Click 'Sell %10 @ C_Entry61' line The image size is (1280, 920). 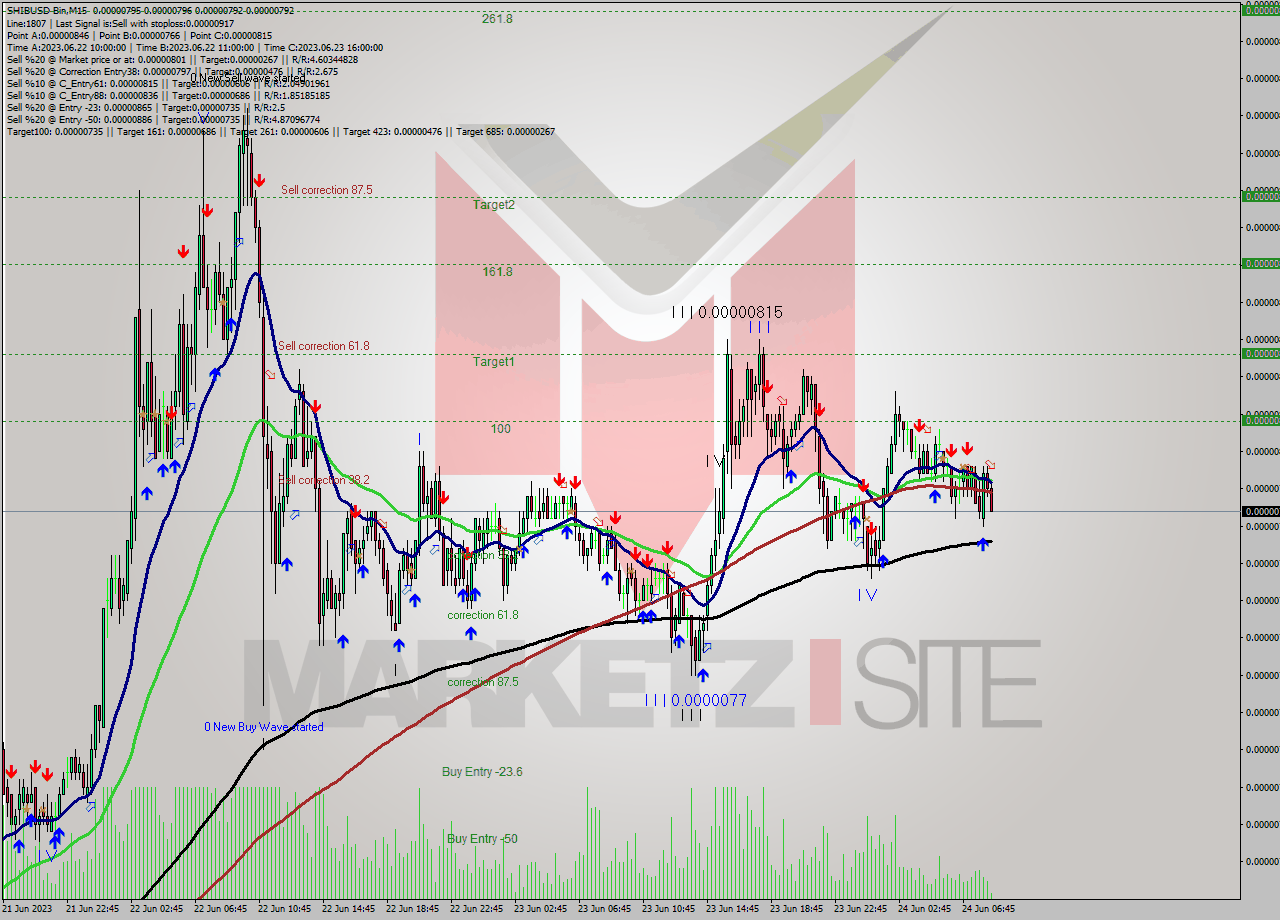(x=168, y=83)
